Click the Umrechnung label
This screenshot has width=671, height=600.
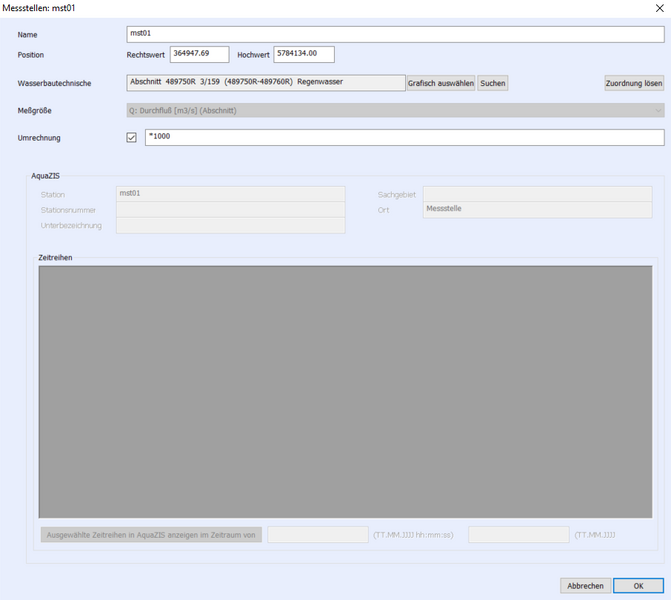pos(39,138)
